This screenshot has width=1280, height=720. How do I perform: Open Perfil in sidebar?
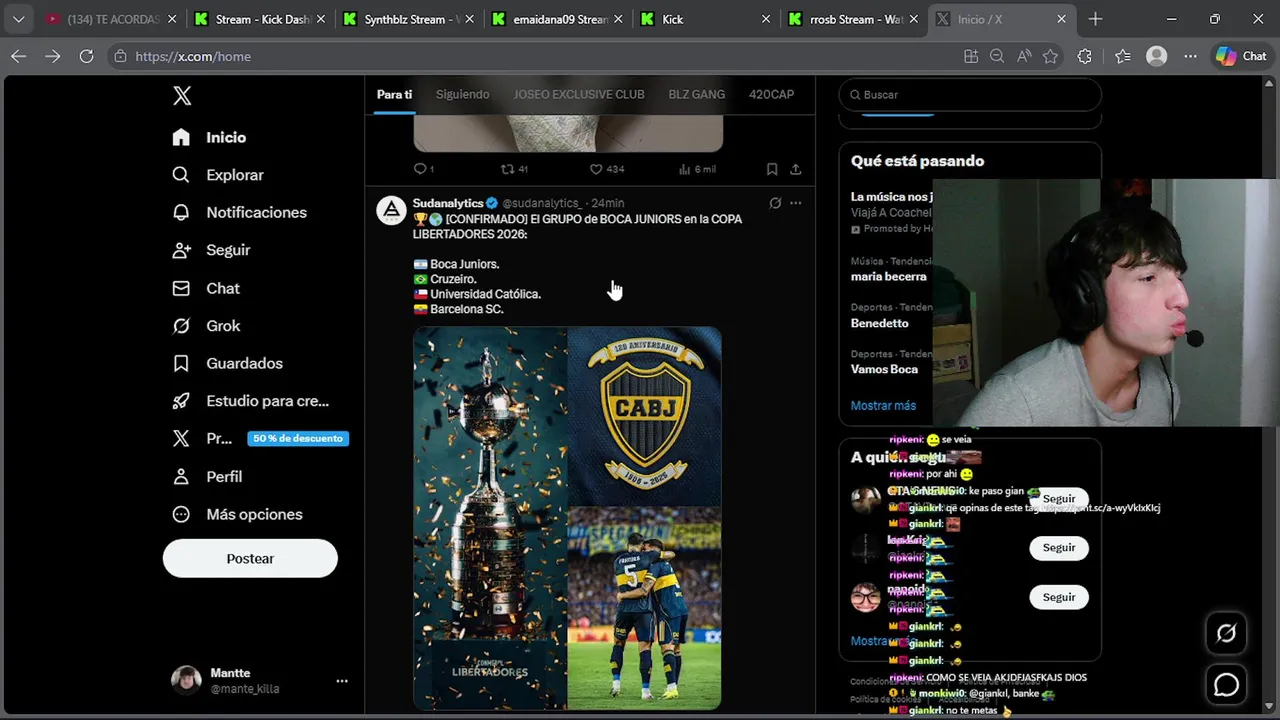[207, 477]
